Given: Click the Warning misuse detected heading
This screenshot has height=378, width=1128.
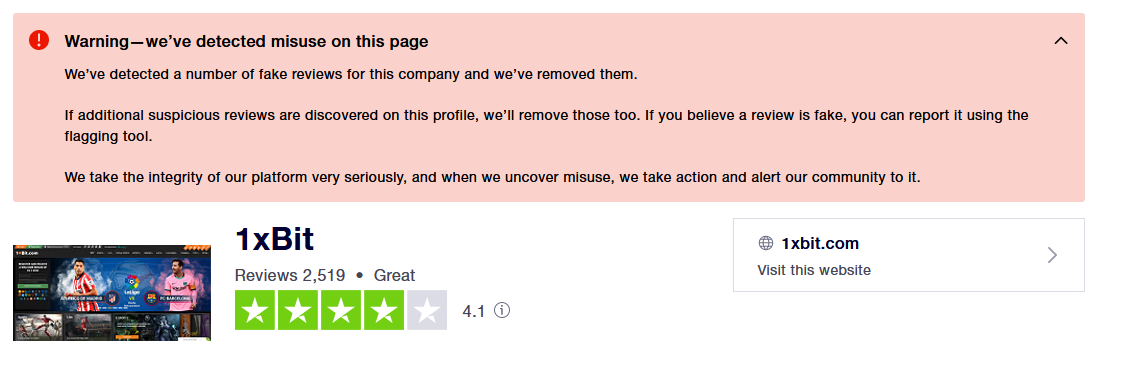Looking at the screenshot, I should click(246, 42).
